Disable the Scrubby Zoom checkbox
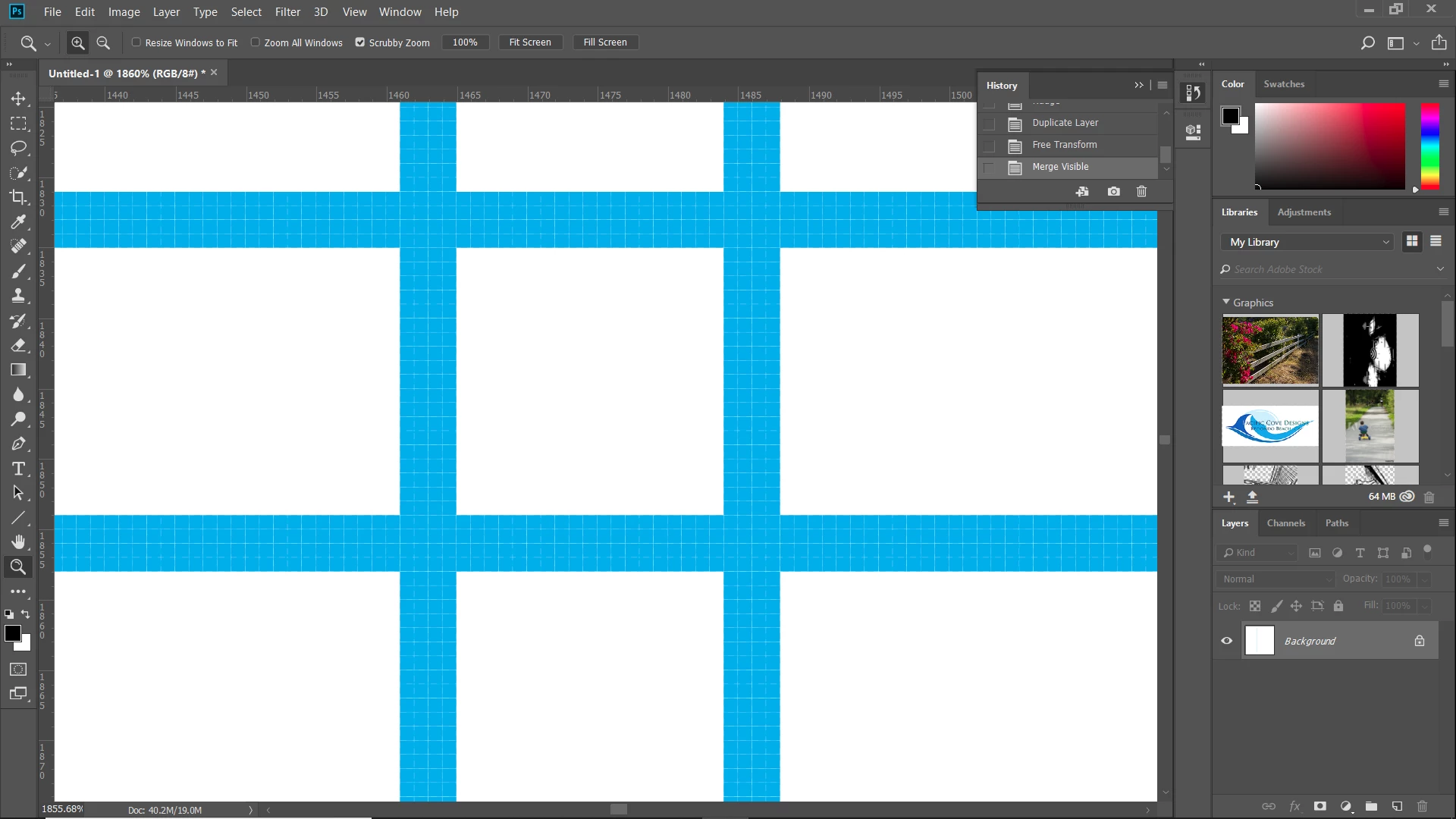Viewport: 1456px width, 819px height. click(x=360, y=42)
